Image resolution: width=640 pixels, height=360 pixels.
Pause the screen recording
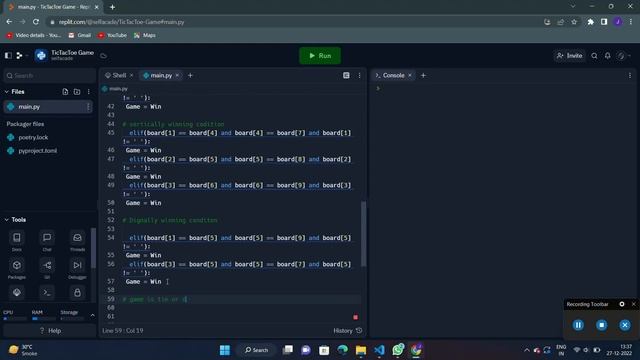point(578,325)
